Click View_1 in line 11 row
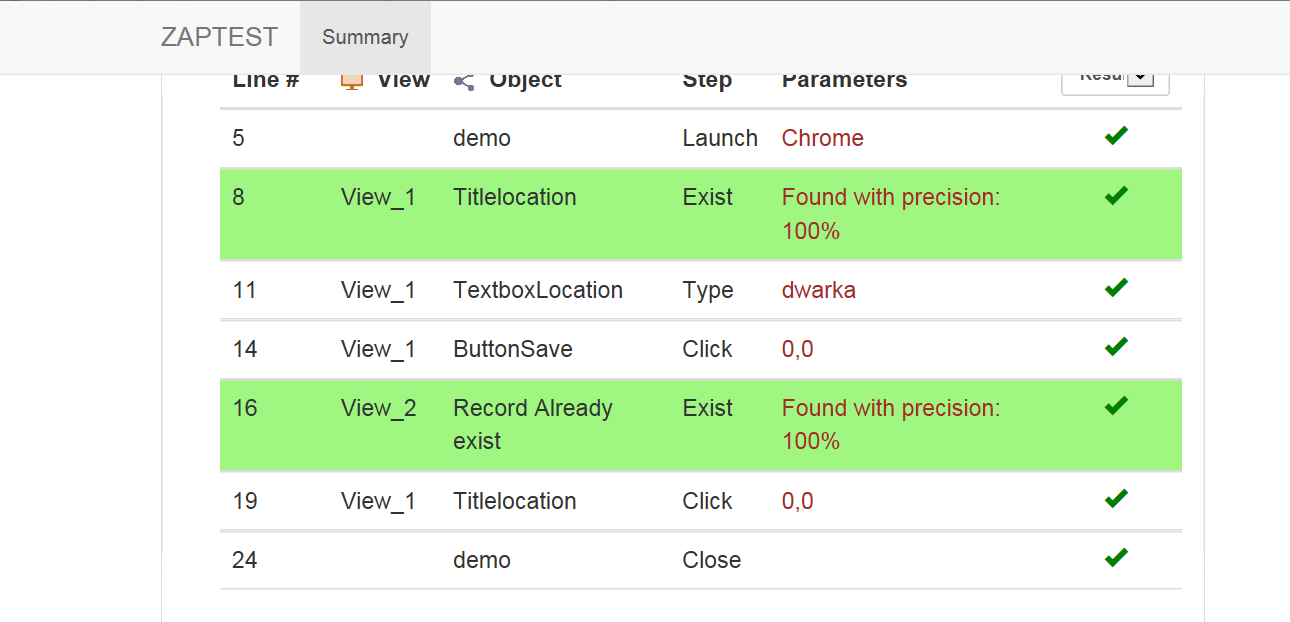The height and width of the screenshot is (622, 1290). [378, 290]
